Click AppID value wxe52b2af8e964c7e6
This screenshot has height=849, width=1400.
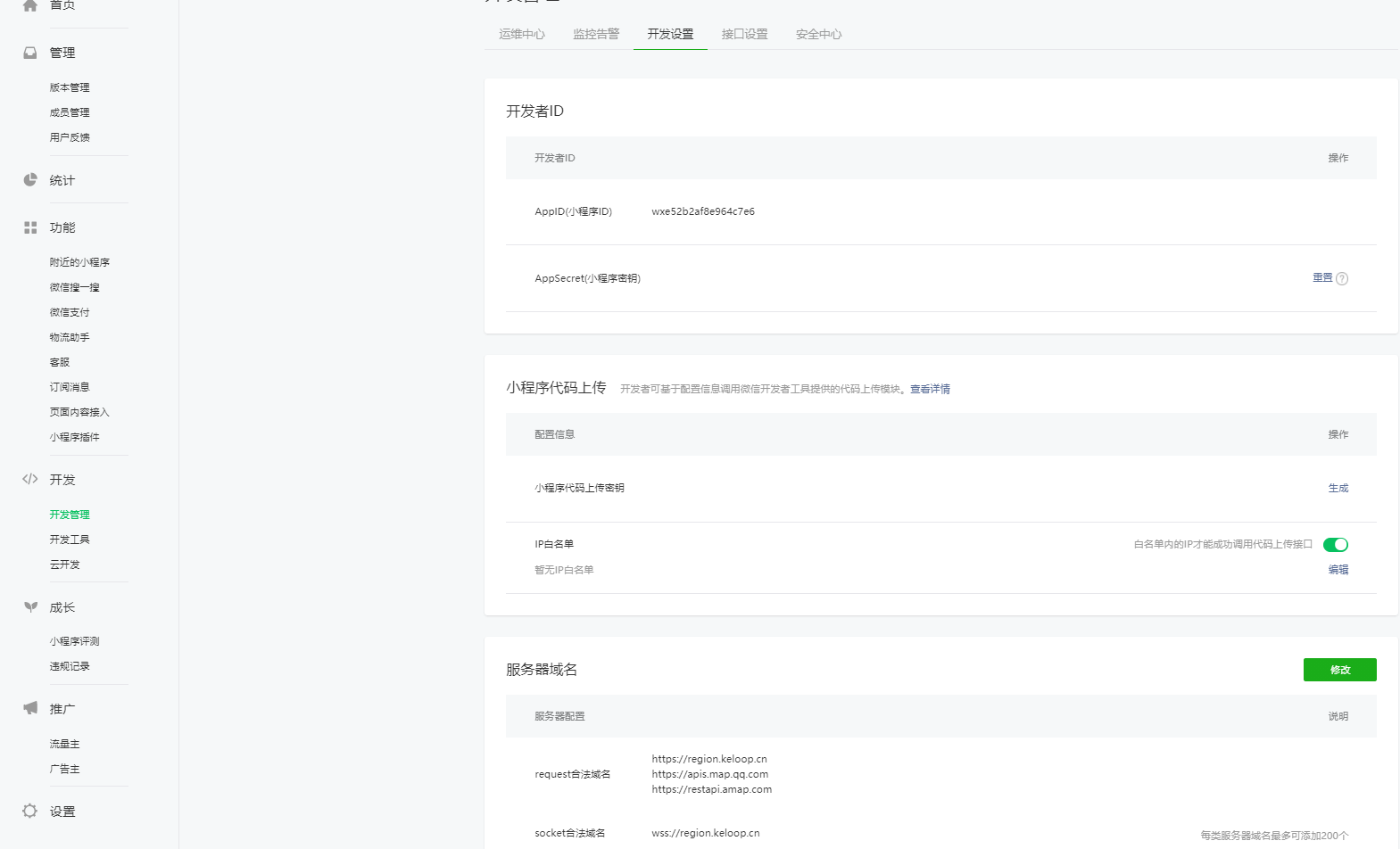click(703, 211)
